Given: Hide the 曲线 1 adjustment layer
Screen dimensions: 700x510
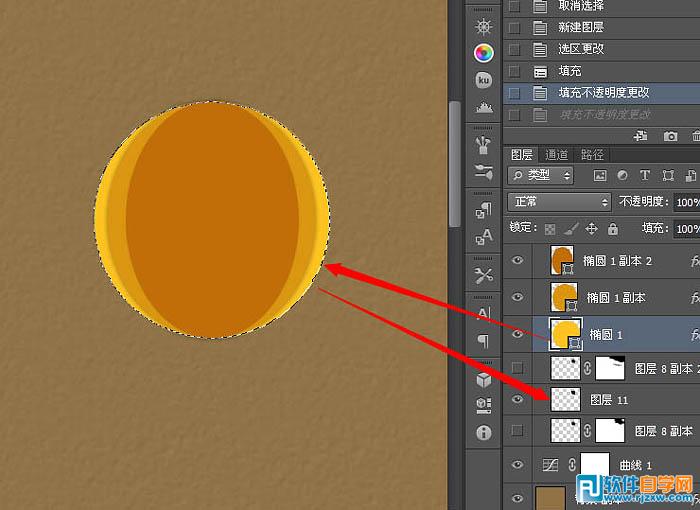Looking at the screenshot, I should [x=517, y=465].
